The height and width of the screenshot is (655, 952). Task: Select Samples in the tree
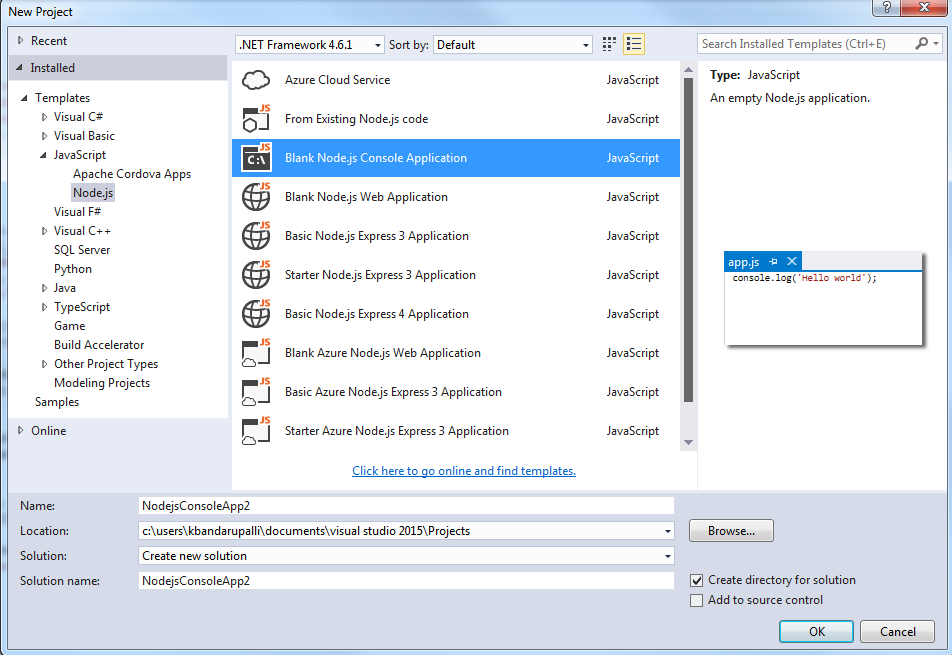[x=57, y=401]
